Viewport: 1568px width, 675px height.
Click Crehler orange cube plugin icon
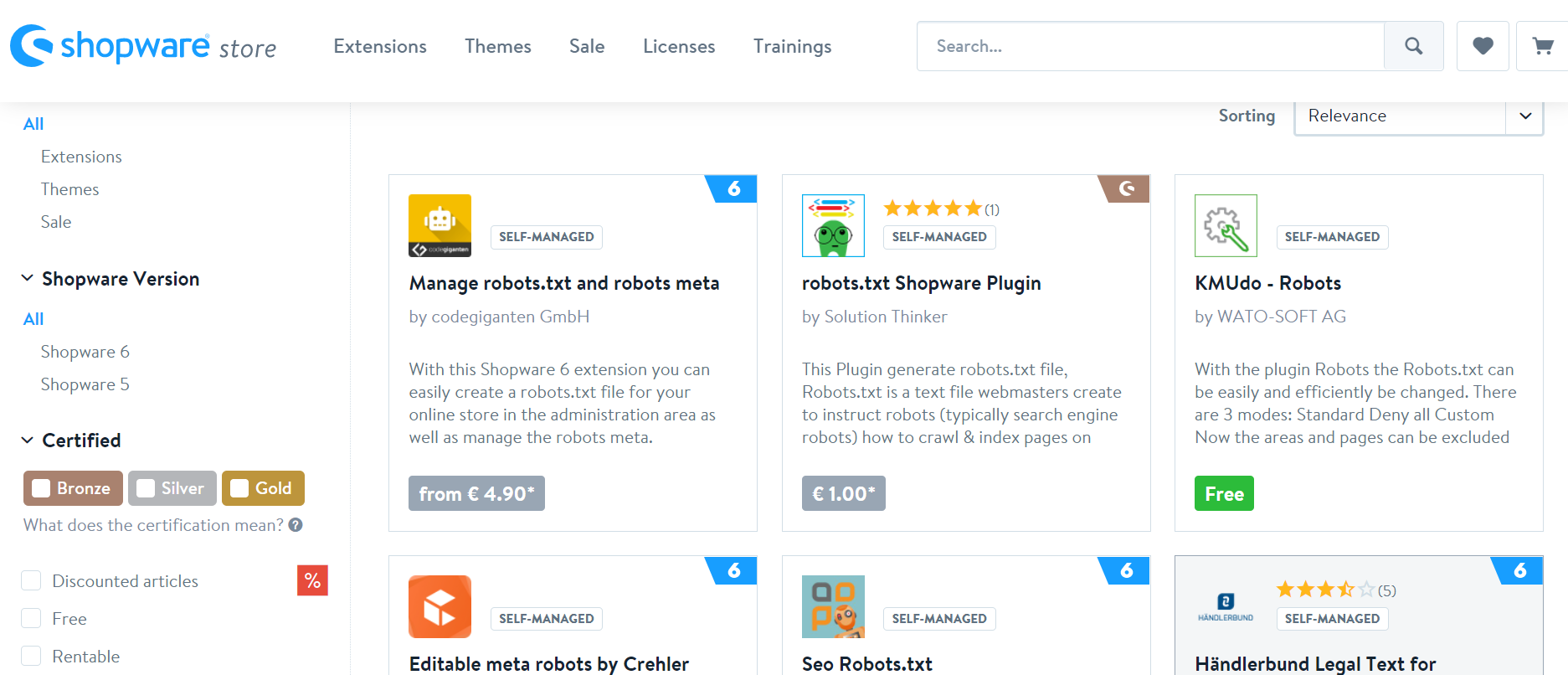point(440,606)
